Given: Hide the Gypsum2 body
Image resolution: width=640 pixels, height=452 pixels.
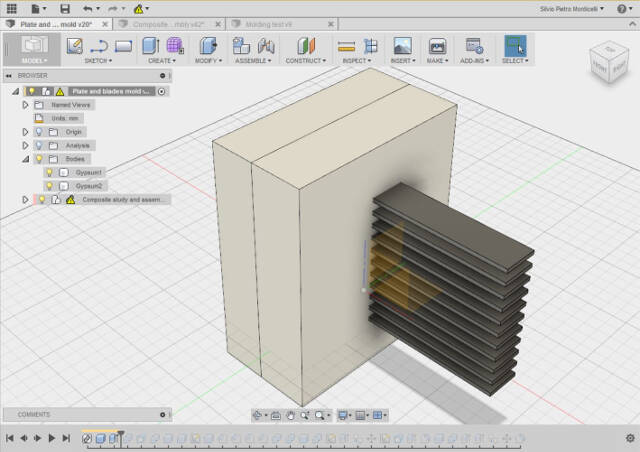Looking at the screenshot, I should pos(49,186).
